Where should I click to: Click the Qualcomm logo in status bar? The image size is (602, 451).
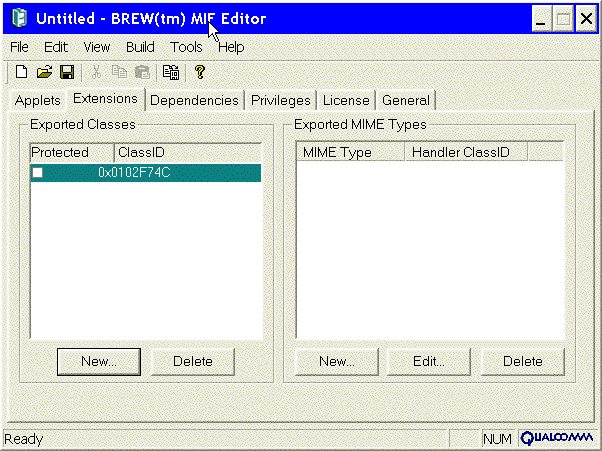(556, 438)
